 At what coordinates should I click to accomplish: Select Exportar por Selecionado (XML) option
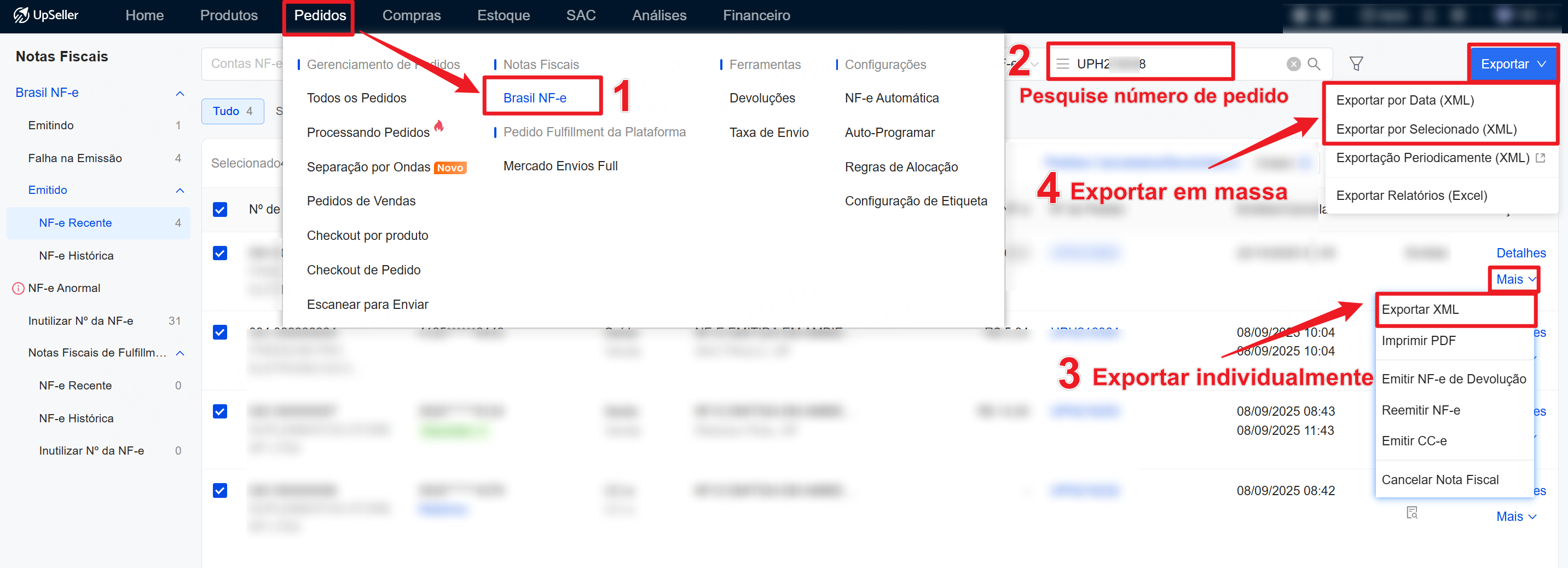[x=1425, y=129]
